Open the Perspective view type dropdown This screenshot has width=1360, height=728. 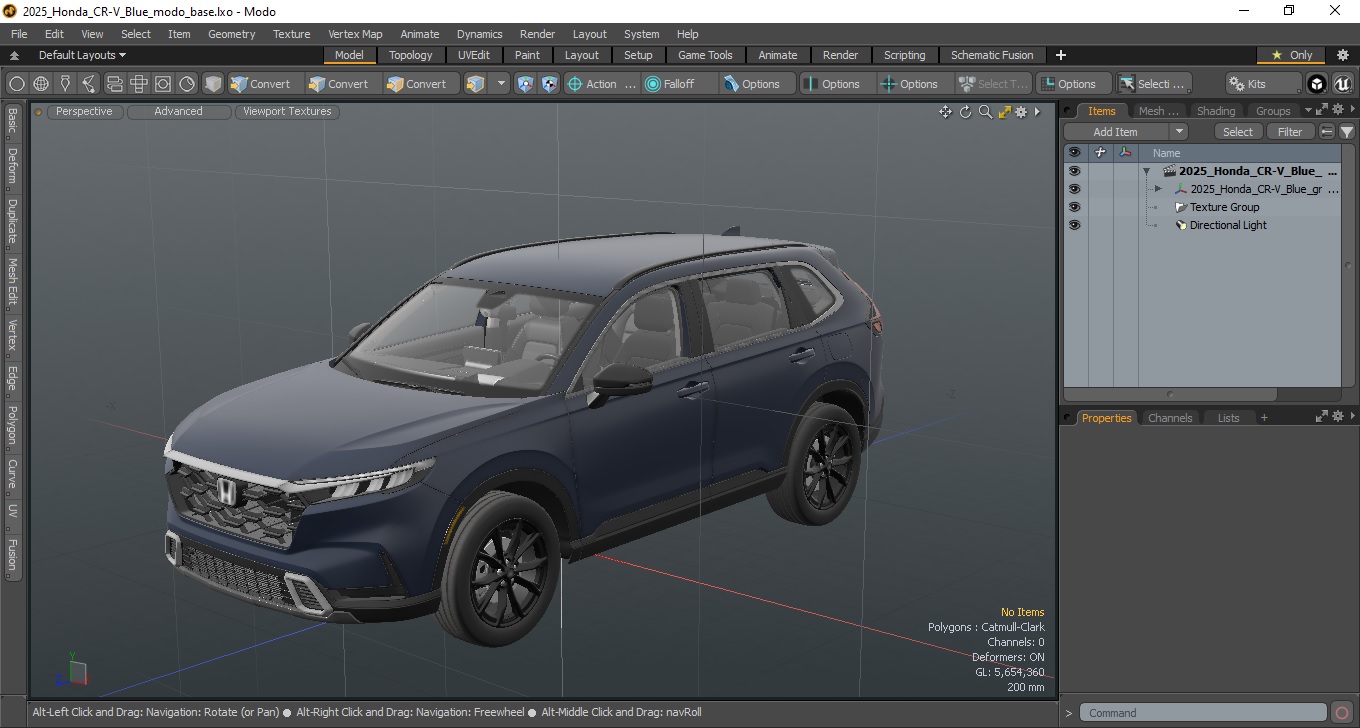[x=84, y=112]
